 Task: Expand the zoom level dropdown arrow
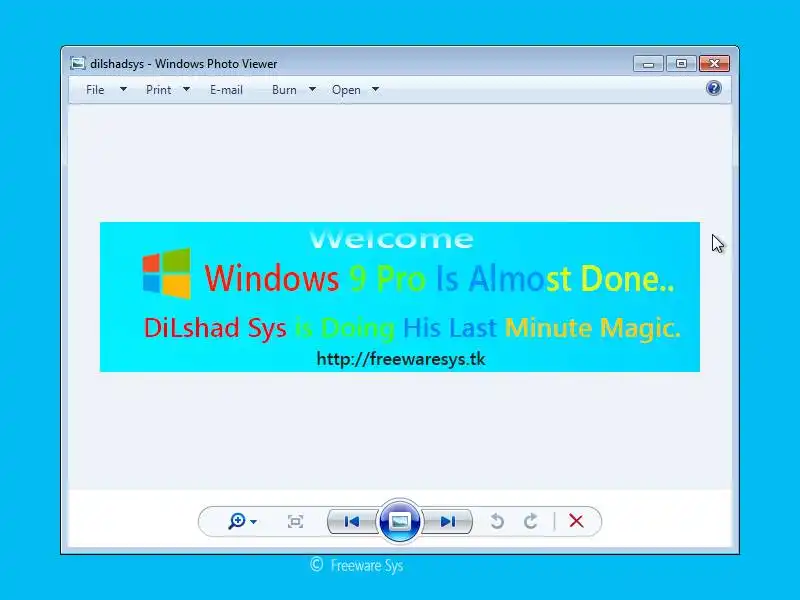pyautogui.click(x=254, y=522)
